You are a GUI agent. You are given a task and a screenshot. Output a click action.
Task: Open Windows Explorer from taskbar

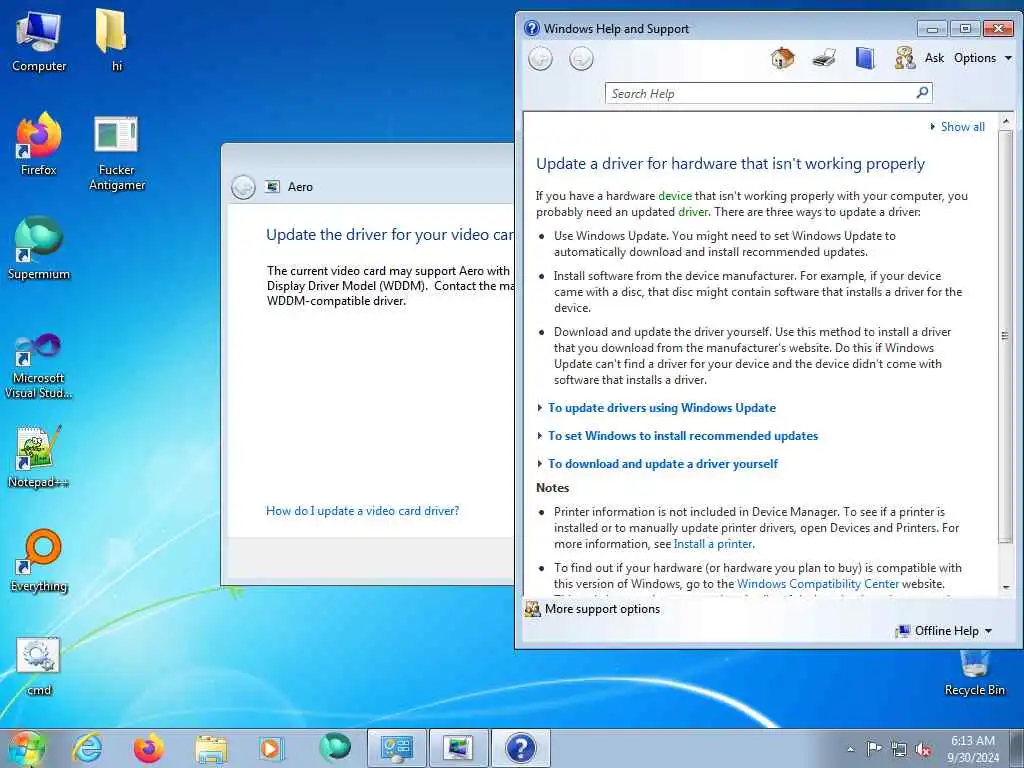[x=210, y=748]
